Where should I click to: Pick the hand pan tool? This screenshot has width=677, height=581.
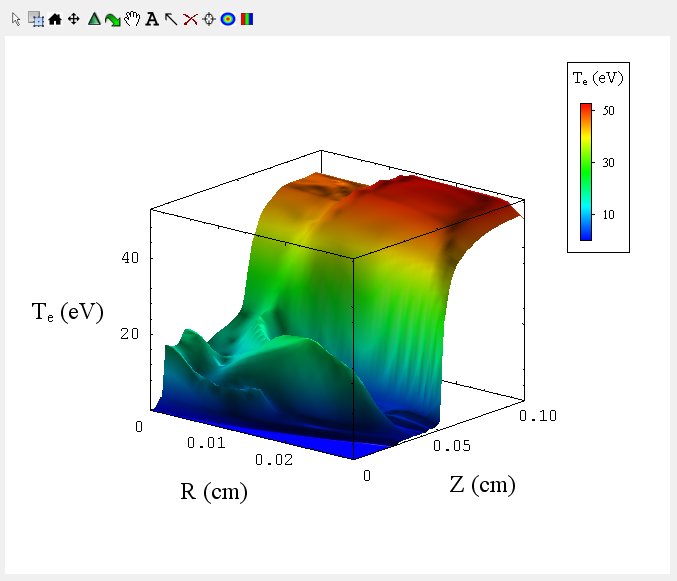pos(132,19)
